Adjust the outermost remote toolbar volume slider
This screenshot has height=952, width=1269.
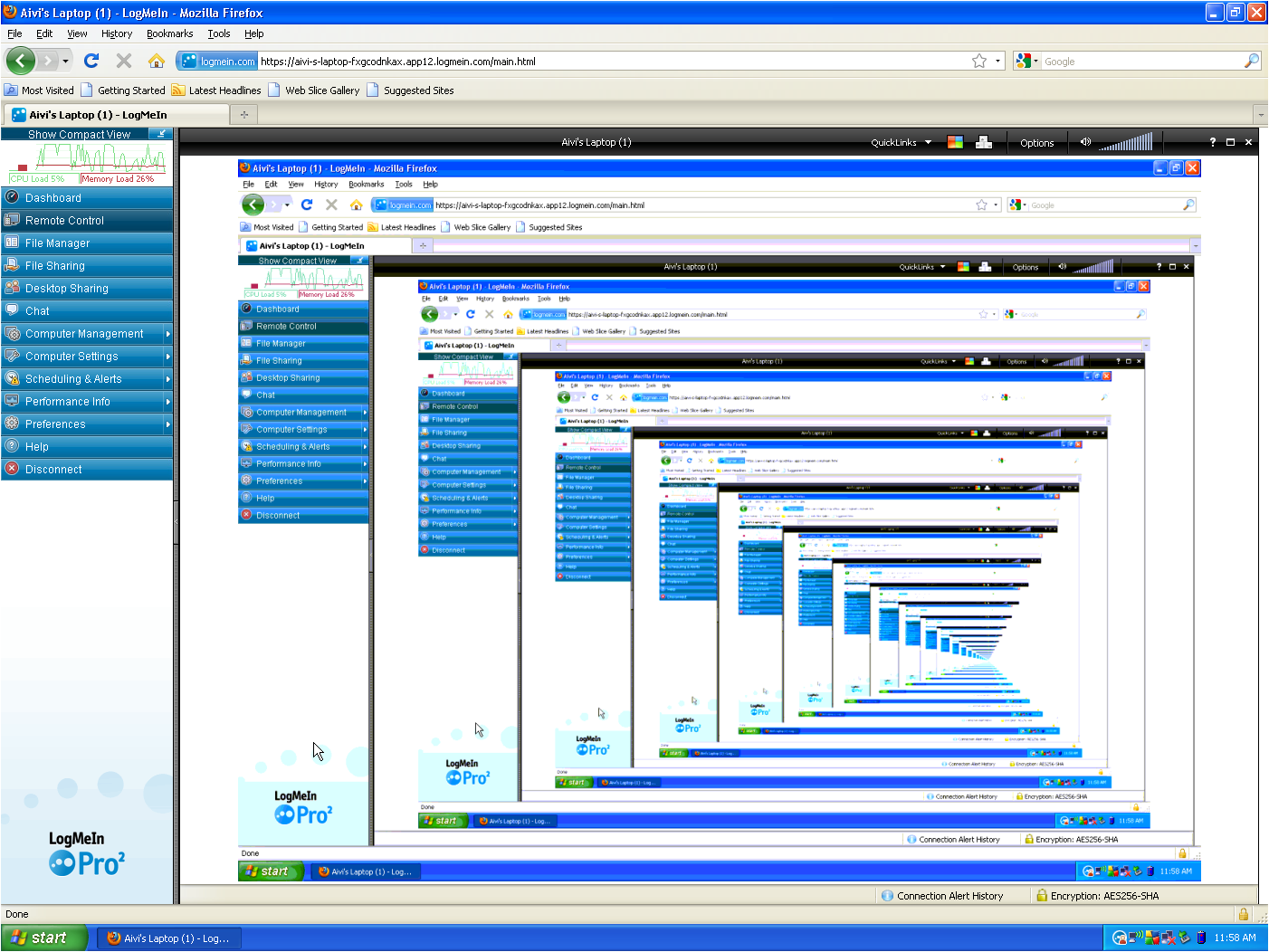(1126, 142)
